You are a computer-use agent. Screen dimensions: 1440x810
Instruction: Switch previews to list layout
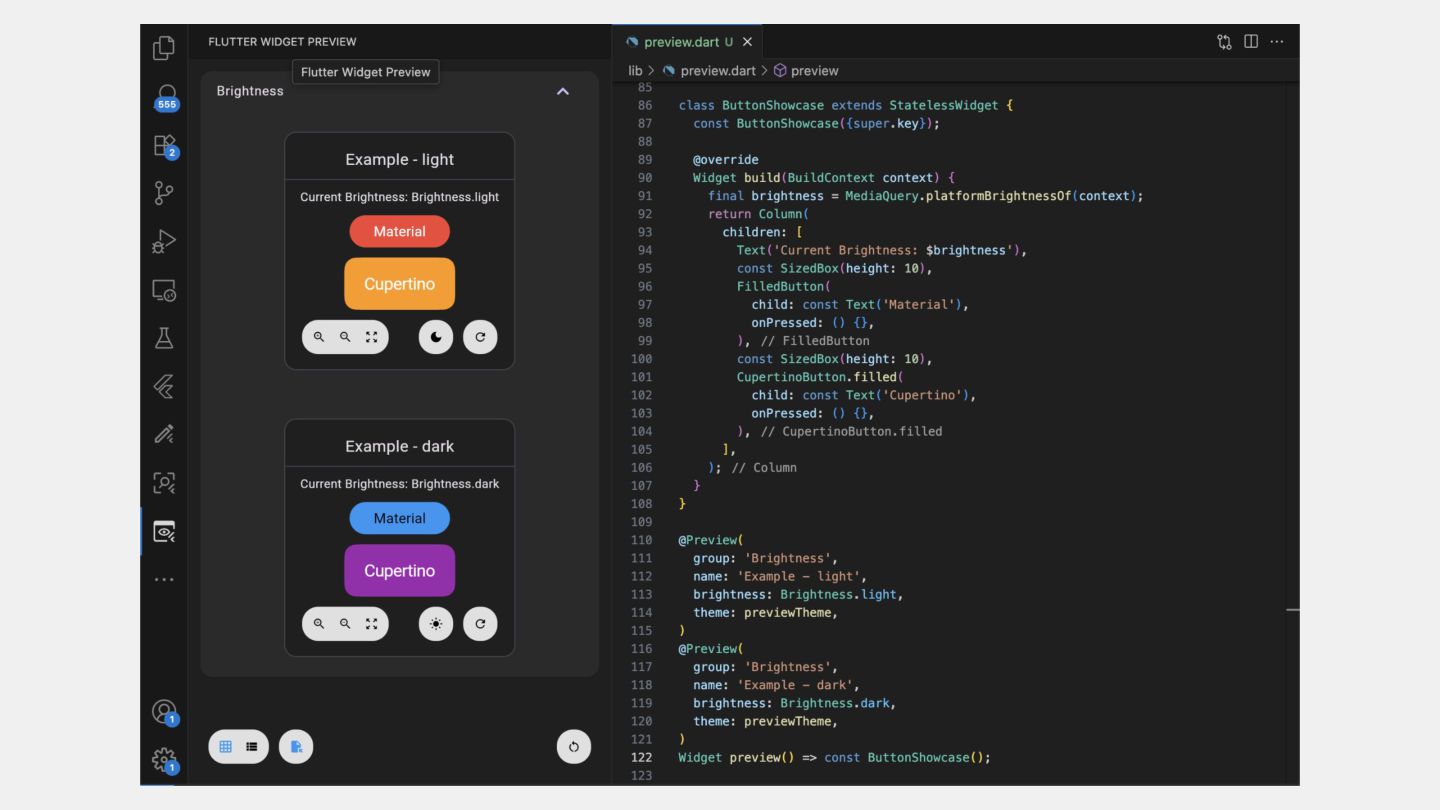[252, 746]
